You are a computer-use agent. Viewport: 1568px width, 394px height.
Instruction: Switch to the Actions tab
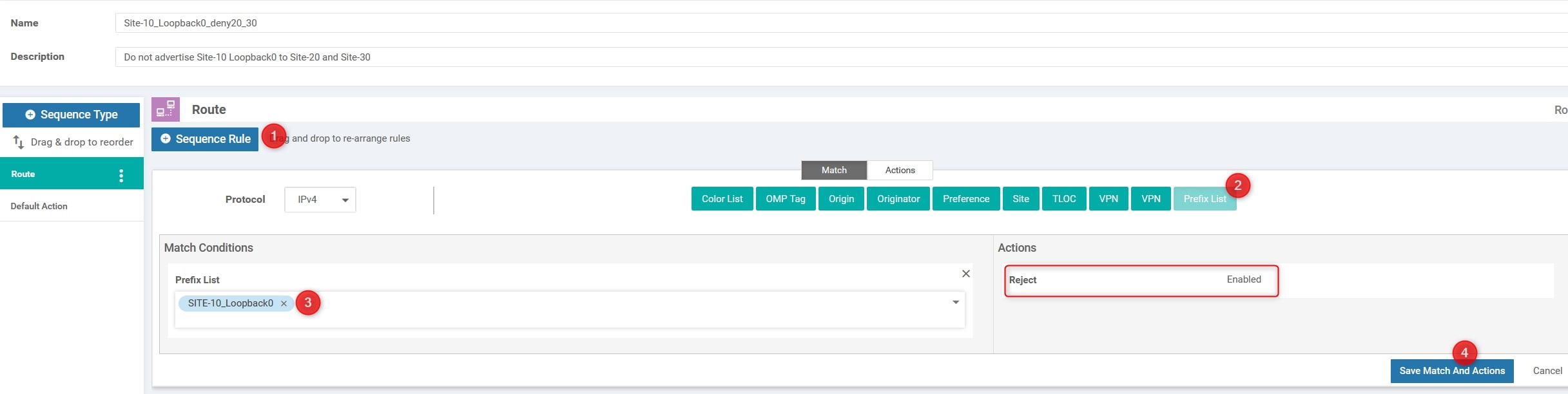[x=900, y=170]
